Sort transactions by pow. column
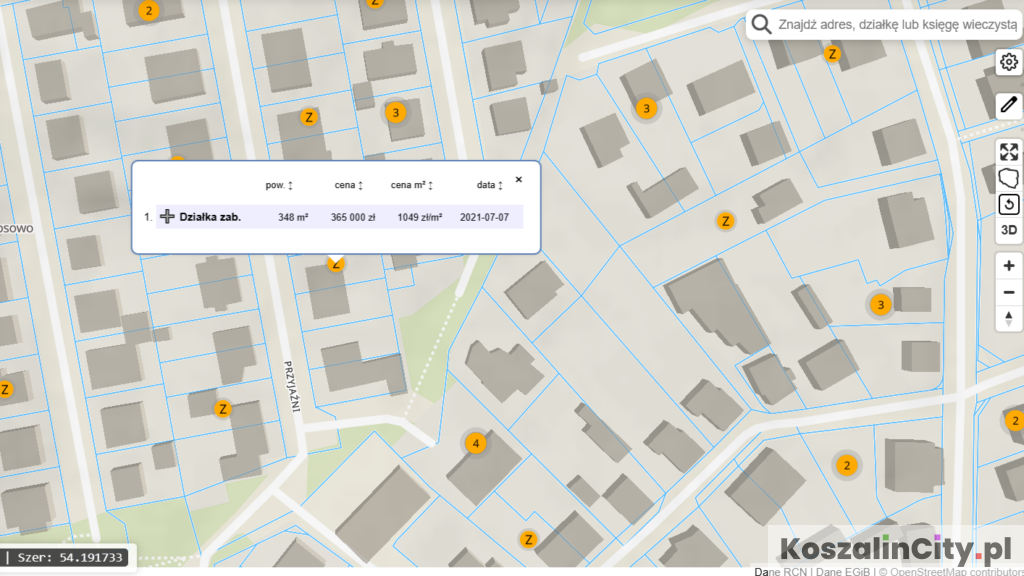The height and width of the screenshot is (576, 1024). [x=279, y=185]
